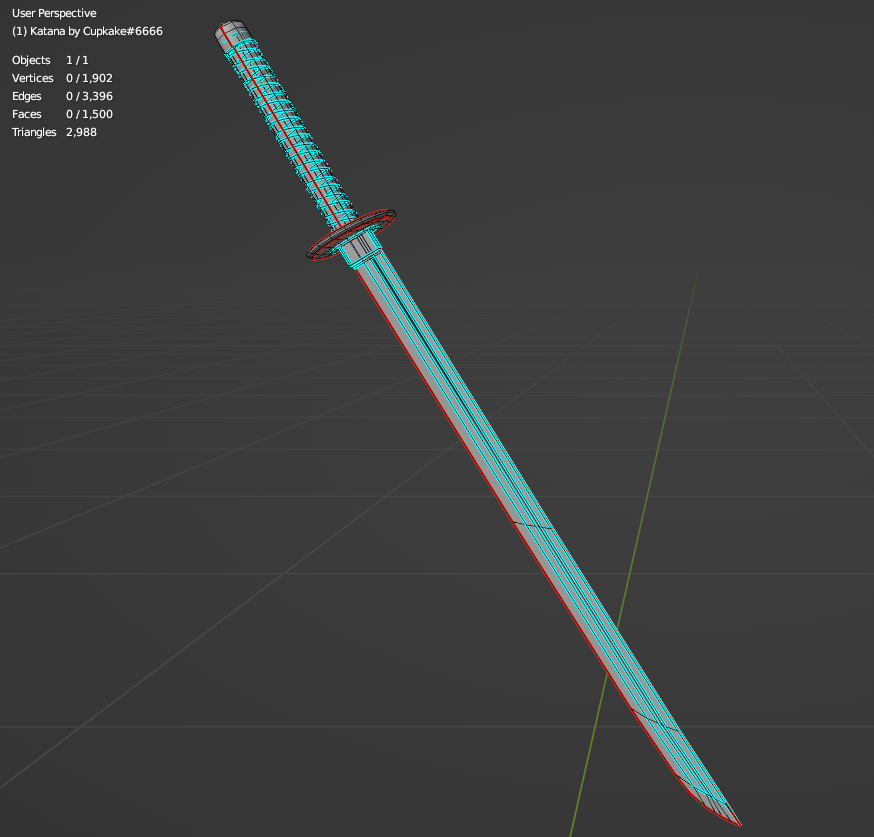874x837 pixels.
Task: Click the 'User Perspective' label
Action: [55, 13]
